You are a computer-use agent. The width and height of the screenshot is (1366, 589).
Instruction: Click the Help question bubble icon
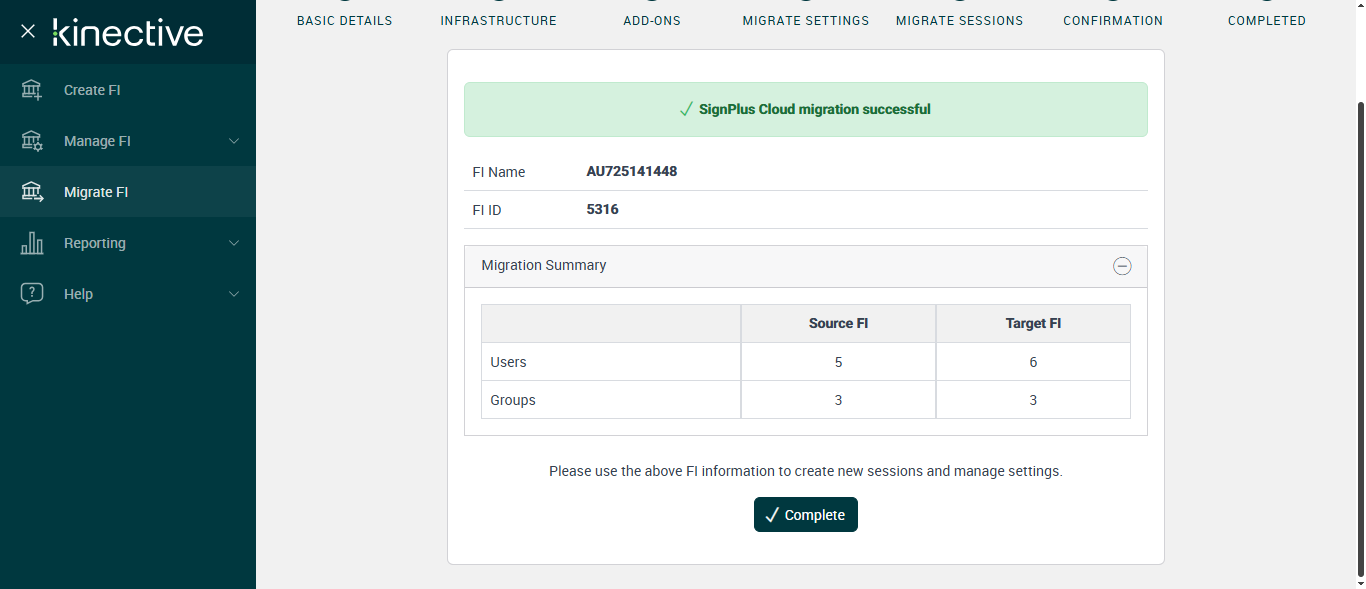[32, 294]
